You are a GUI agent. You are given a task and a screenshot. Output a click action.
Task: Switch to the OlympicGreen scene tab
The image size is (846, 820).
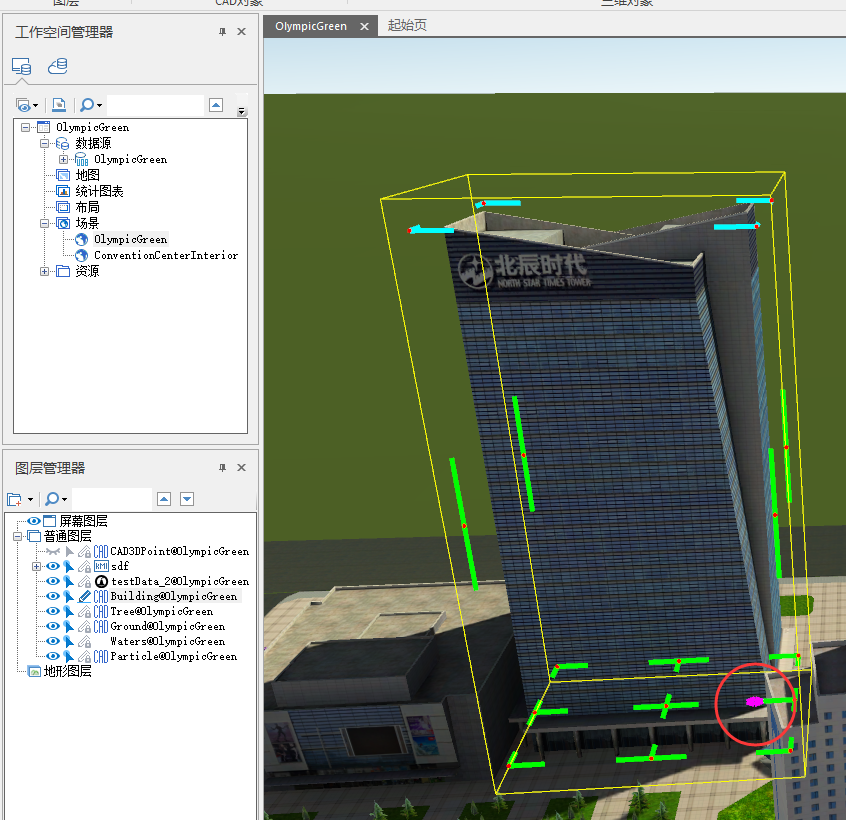pyautogui.click(x=311, y=26)
